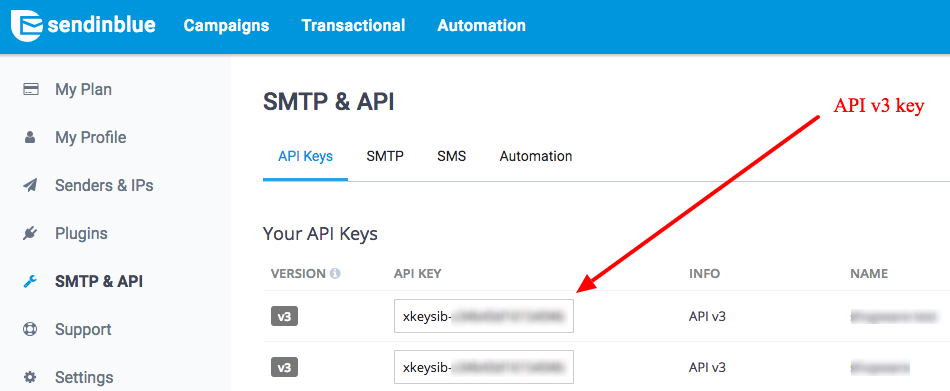The height and width of the screenshot is (391, 950).
Task: Open the Plugins plug icon
Action: 30,233
